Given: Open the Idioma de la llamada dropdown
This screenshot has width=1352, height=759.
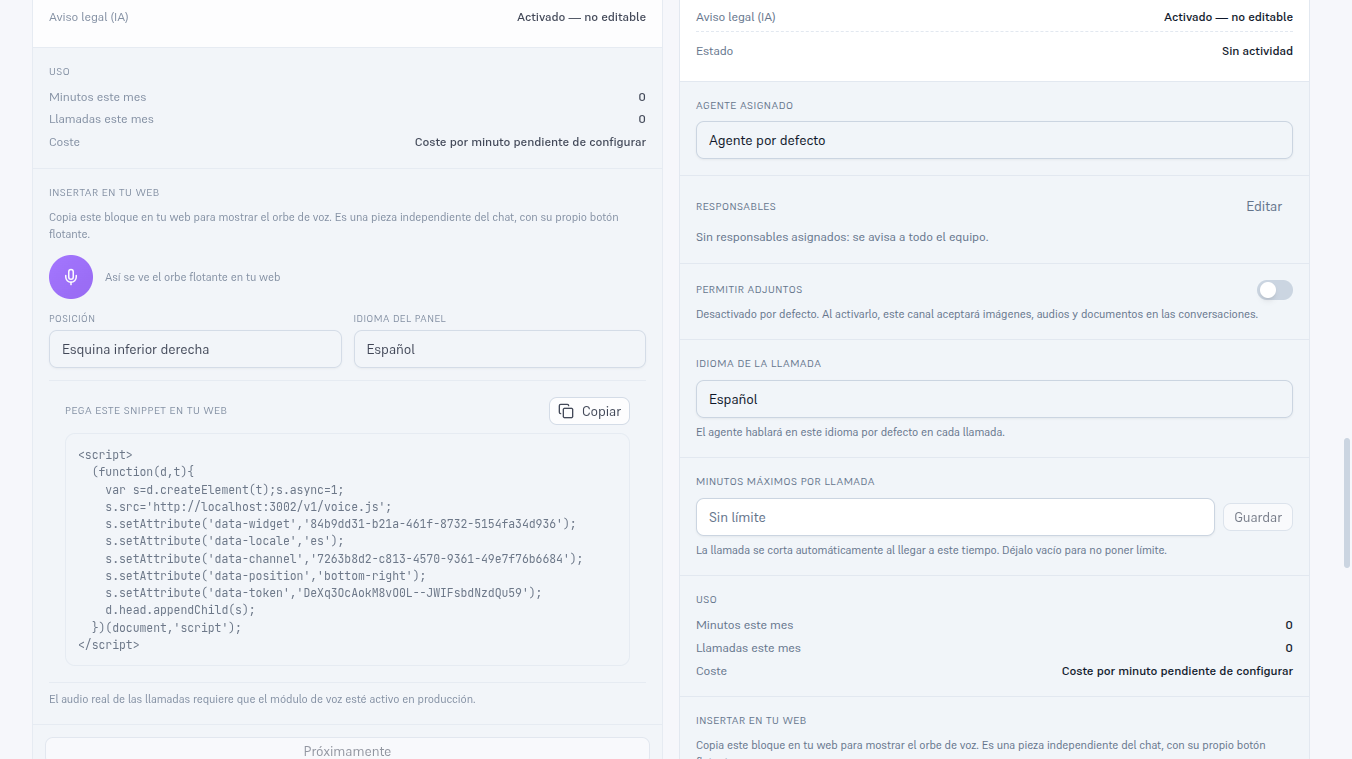Looking at the screenshot, I should click(x=994, y=399).
